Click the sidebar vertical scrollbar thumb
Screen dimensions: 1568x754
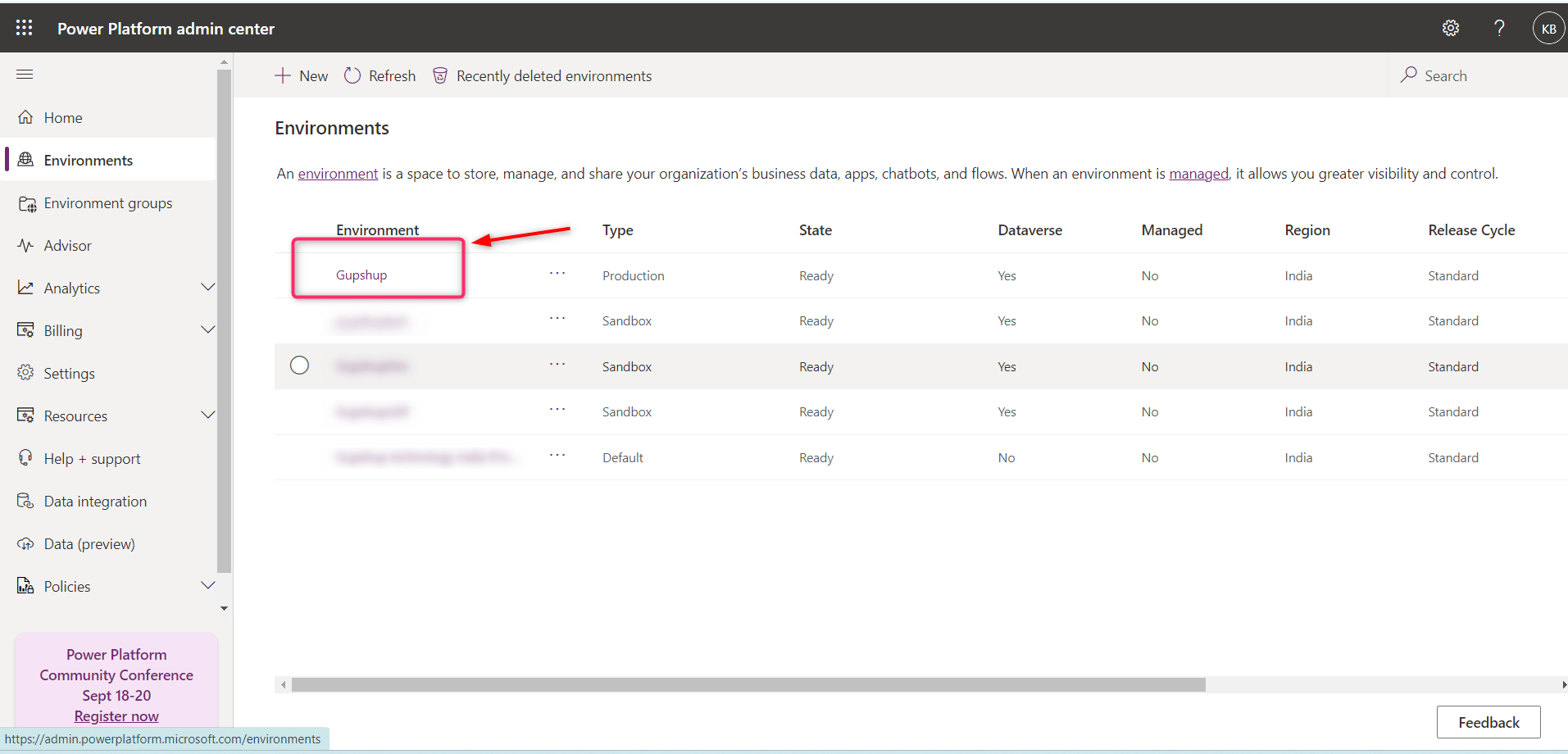click(x=224, y=321)
